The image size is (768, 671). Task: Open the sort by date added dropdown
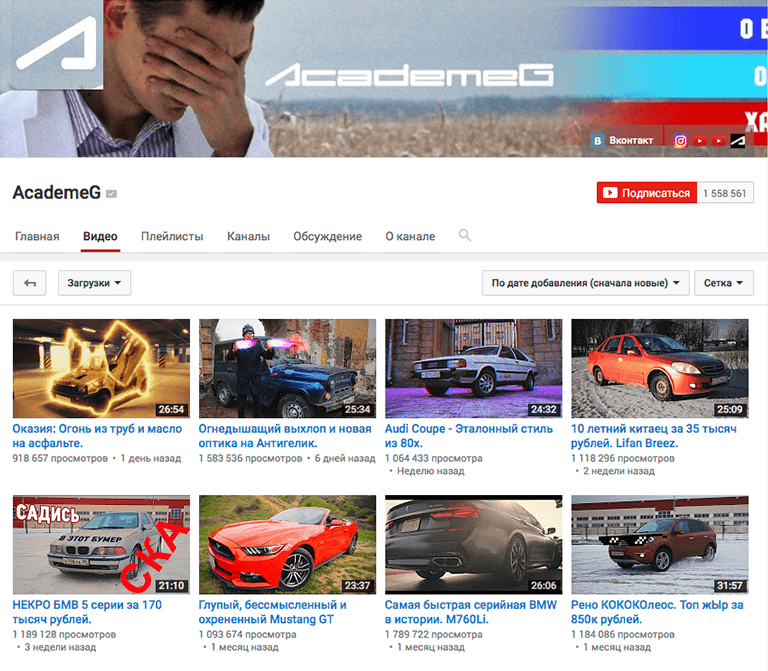point(585,283)
